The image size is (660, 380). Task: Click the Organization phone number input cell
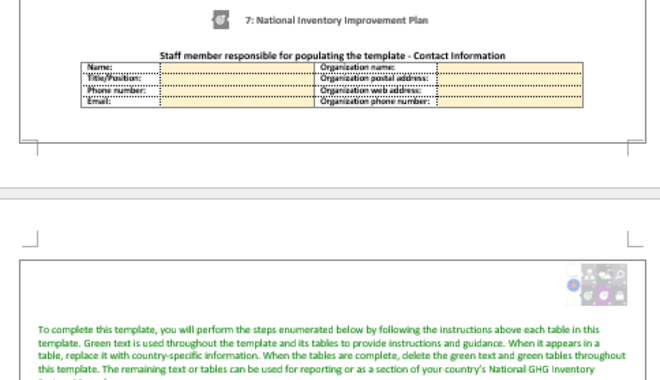click(510, 102)
